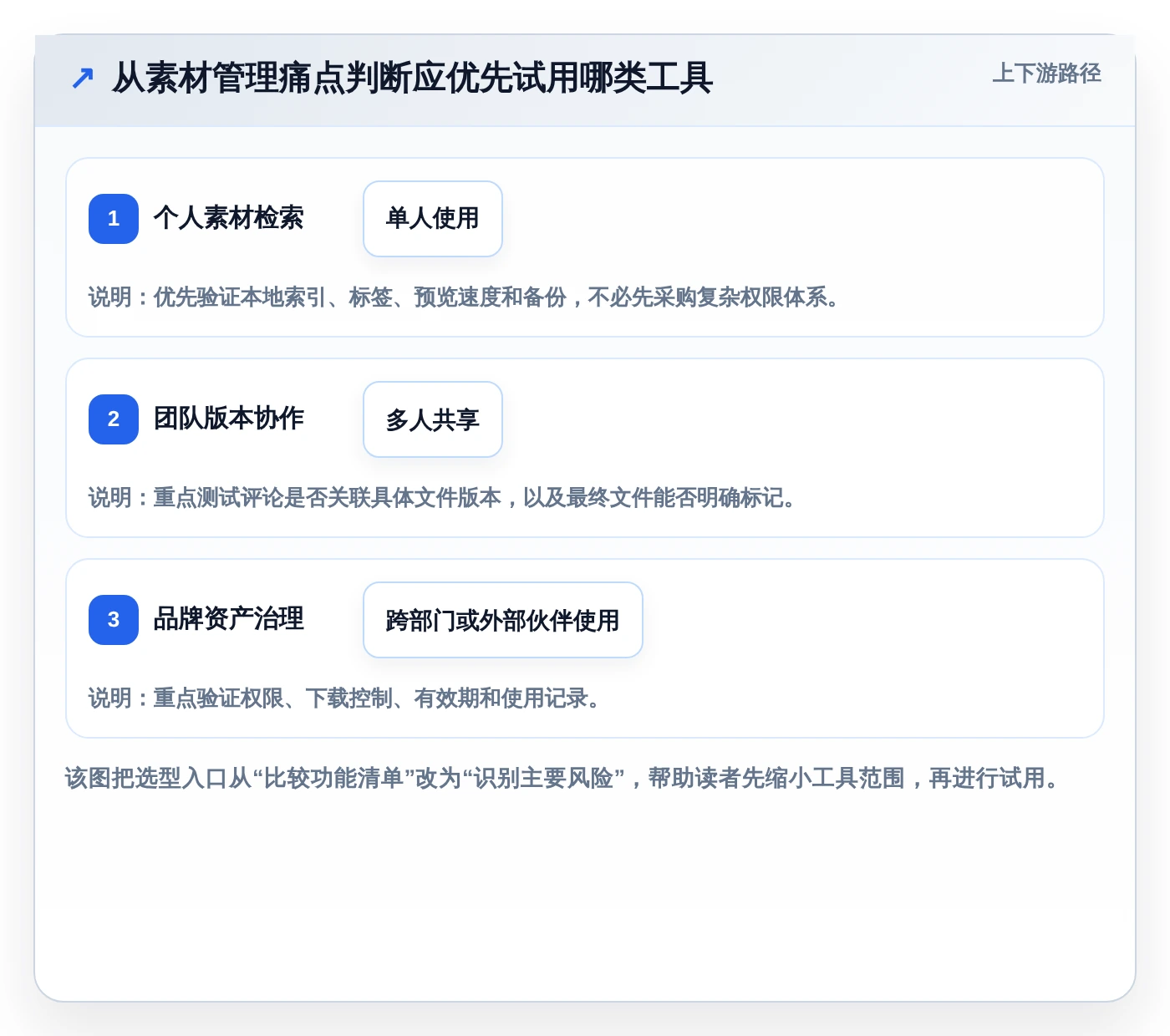Click the 跨部门或外部伙伴使用 tag
Viewport: 1170px width, 1036px height.
click(503, 620)
